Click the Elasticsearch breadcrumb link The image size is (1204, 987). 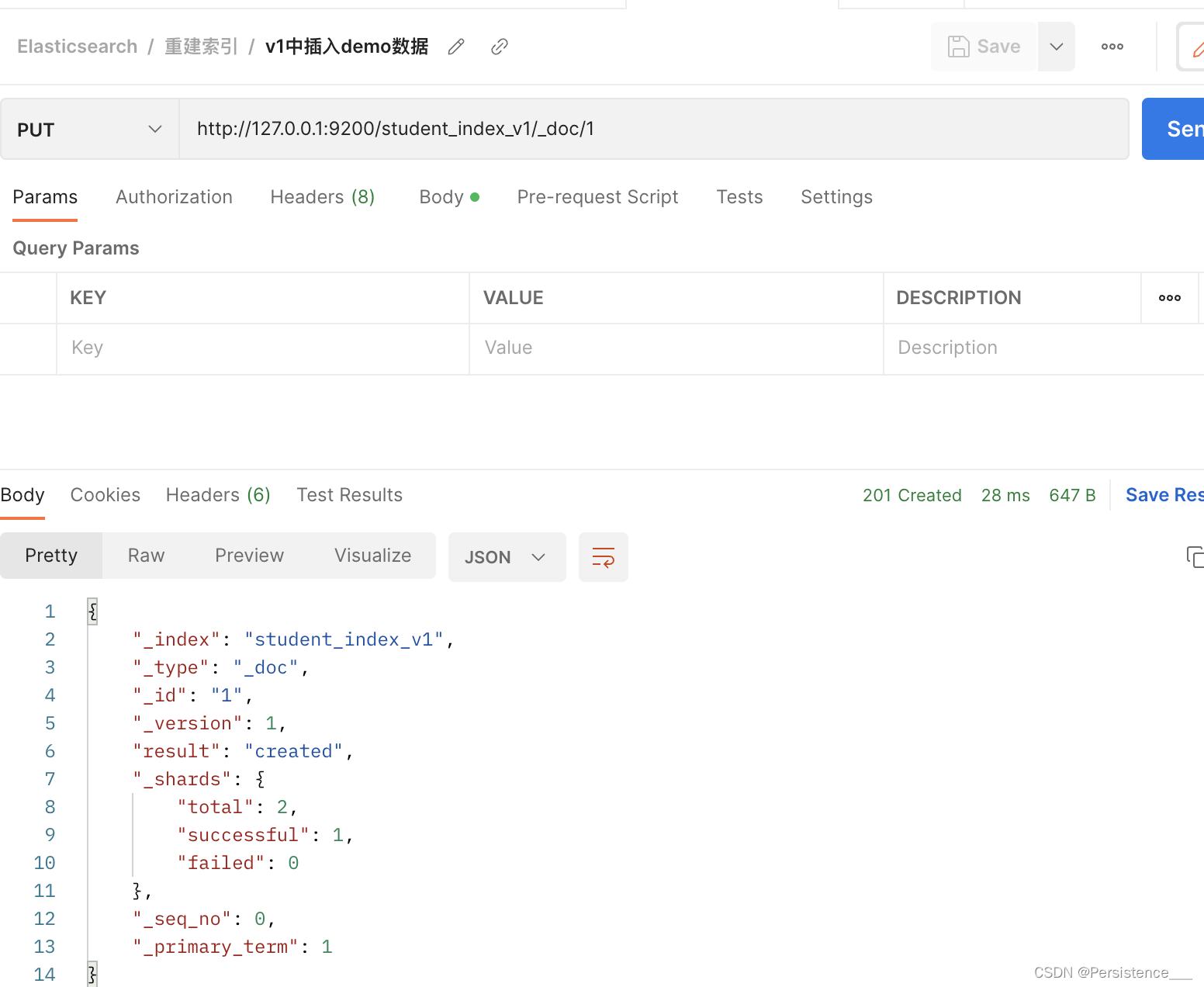(78, 47)
